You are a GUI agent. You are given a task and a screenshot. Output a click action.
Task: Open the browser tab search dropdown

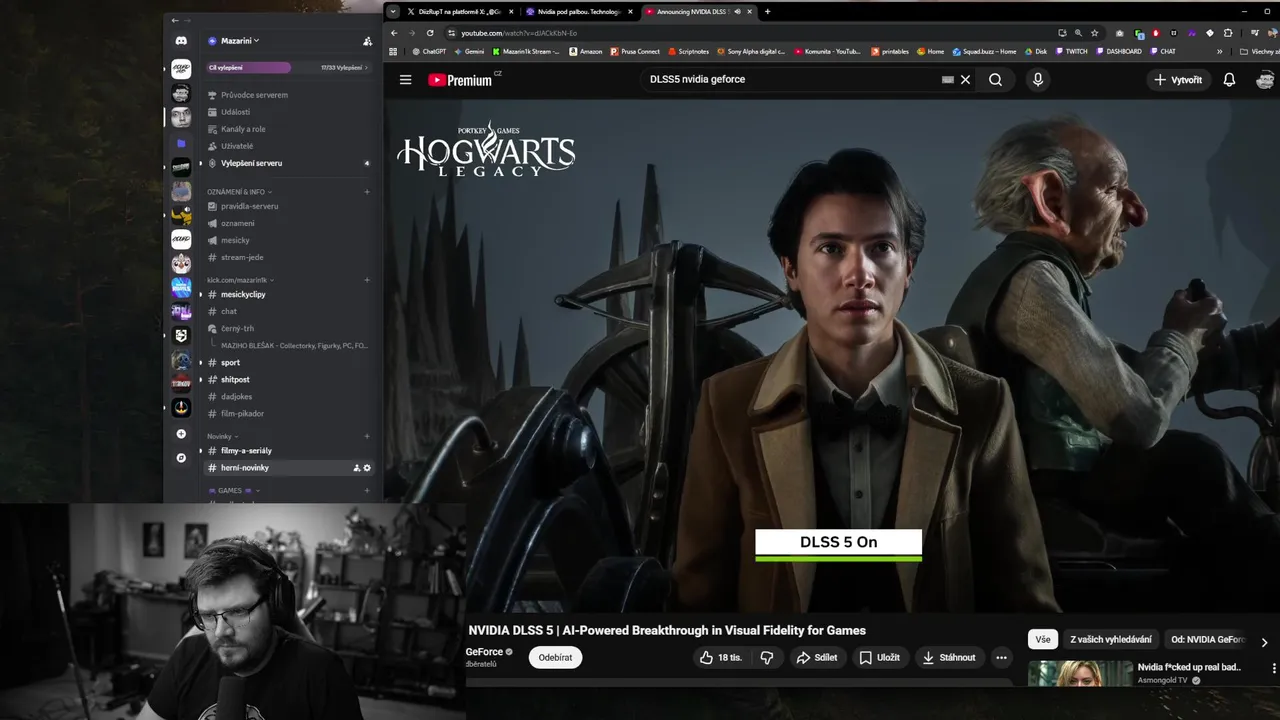(392, 12)
